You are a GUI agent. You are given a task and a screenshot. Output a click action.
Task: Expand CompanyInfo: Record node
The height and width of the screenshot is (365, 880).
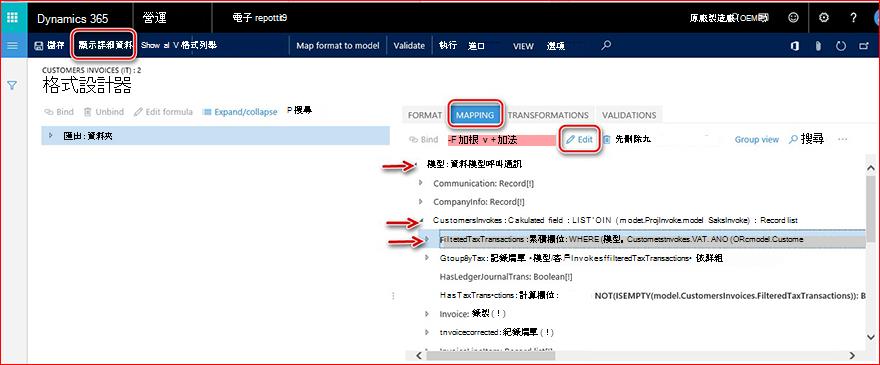[x=421, y=201]
